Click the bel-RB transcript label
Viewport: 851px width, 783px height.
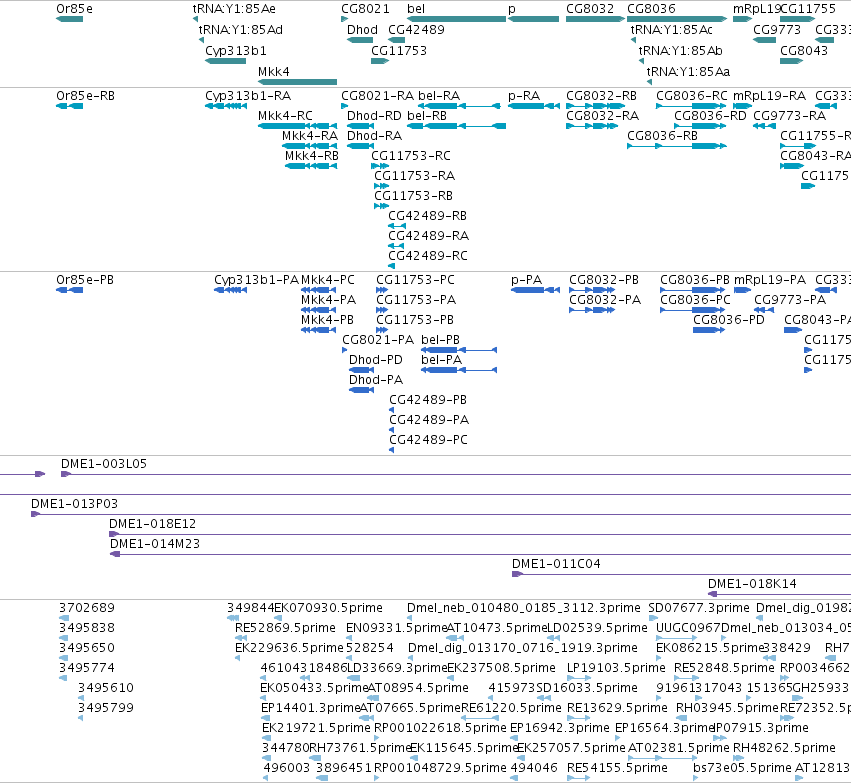pyautogui.click(x=427, y=116)
